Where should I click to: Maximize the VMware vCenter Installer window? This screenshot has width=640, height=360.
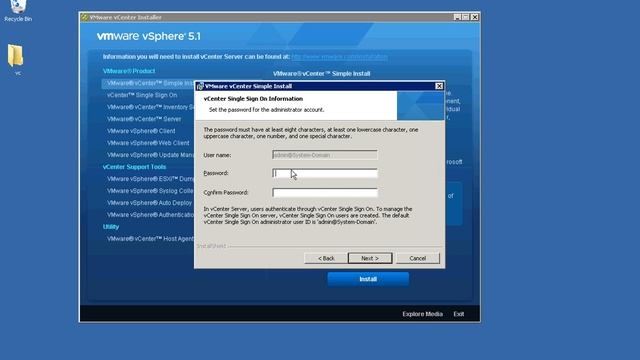click(466, 17)
